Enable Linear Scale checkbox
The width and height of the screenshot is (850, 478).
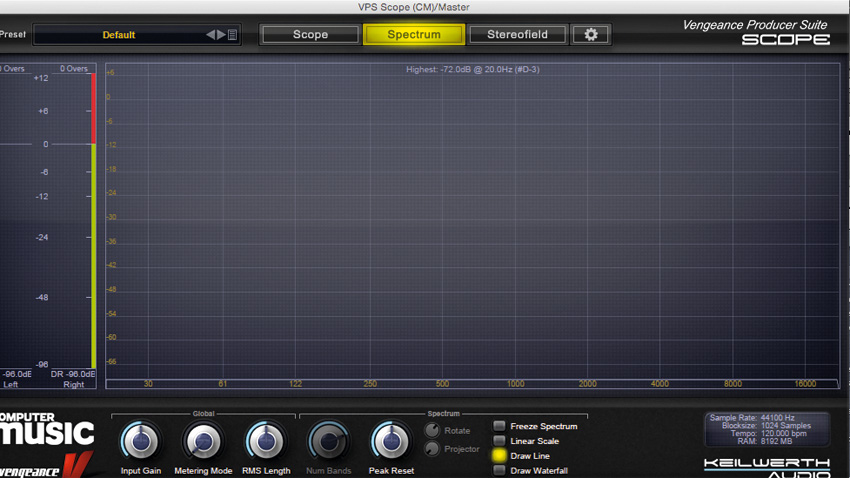coord(499,441)
